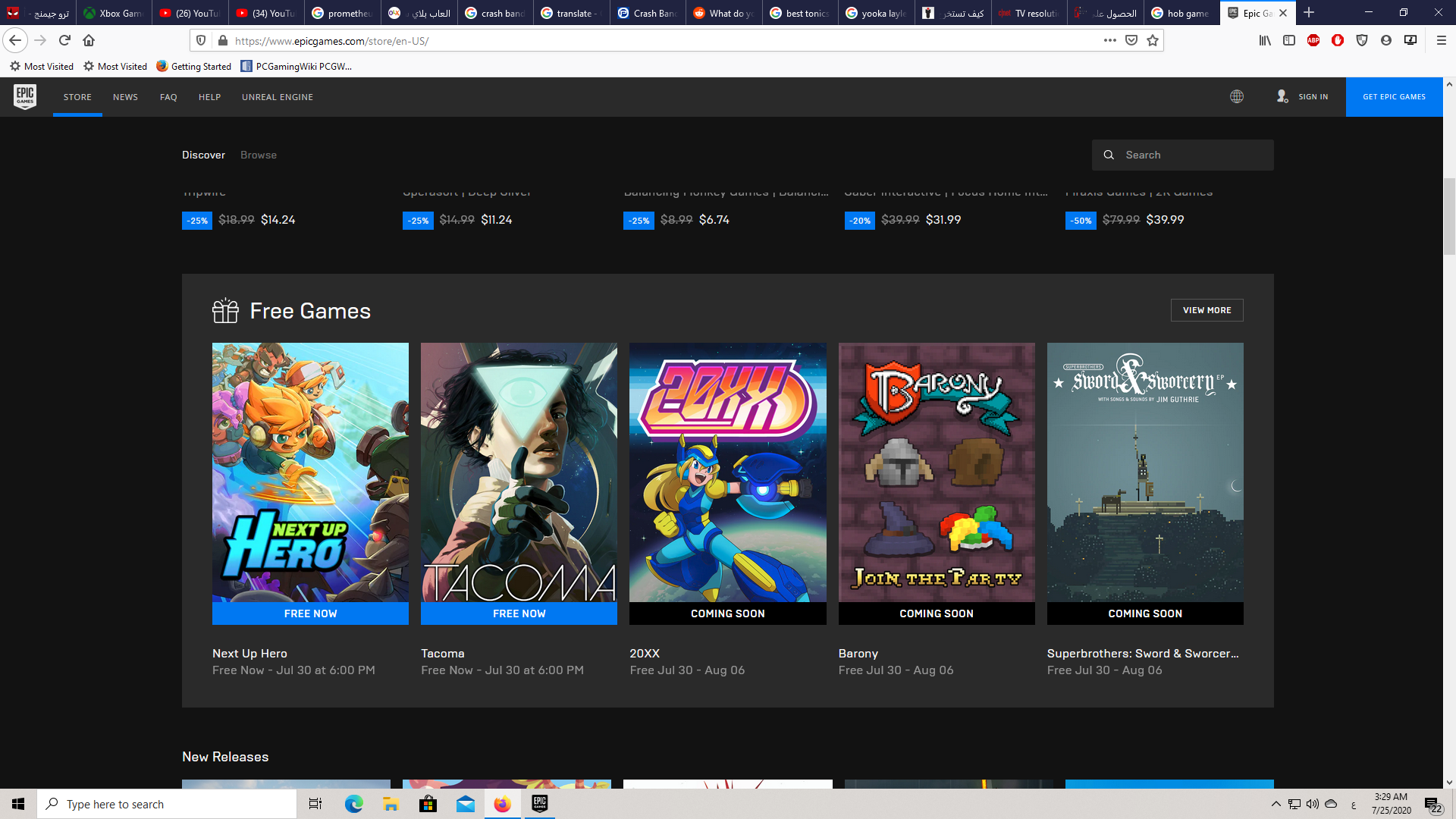Reload the page with the refresh icon
This screenshot has height=819, width=1456.
point(64,40)
